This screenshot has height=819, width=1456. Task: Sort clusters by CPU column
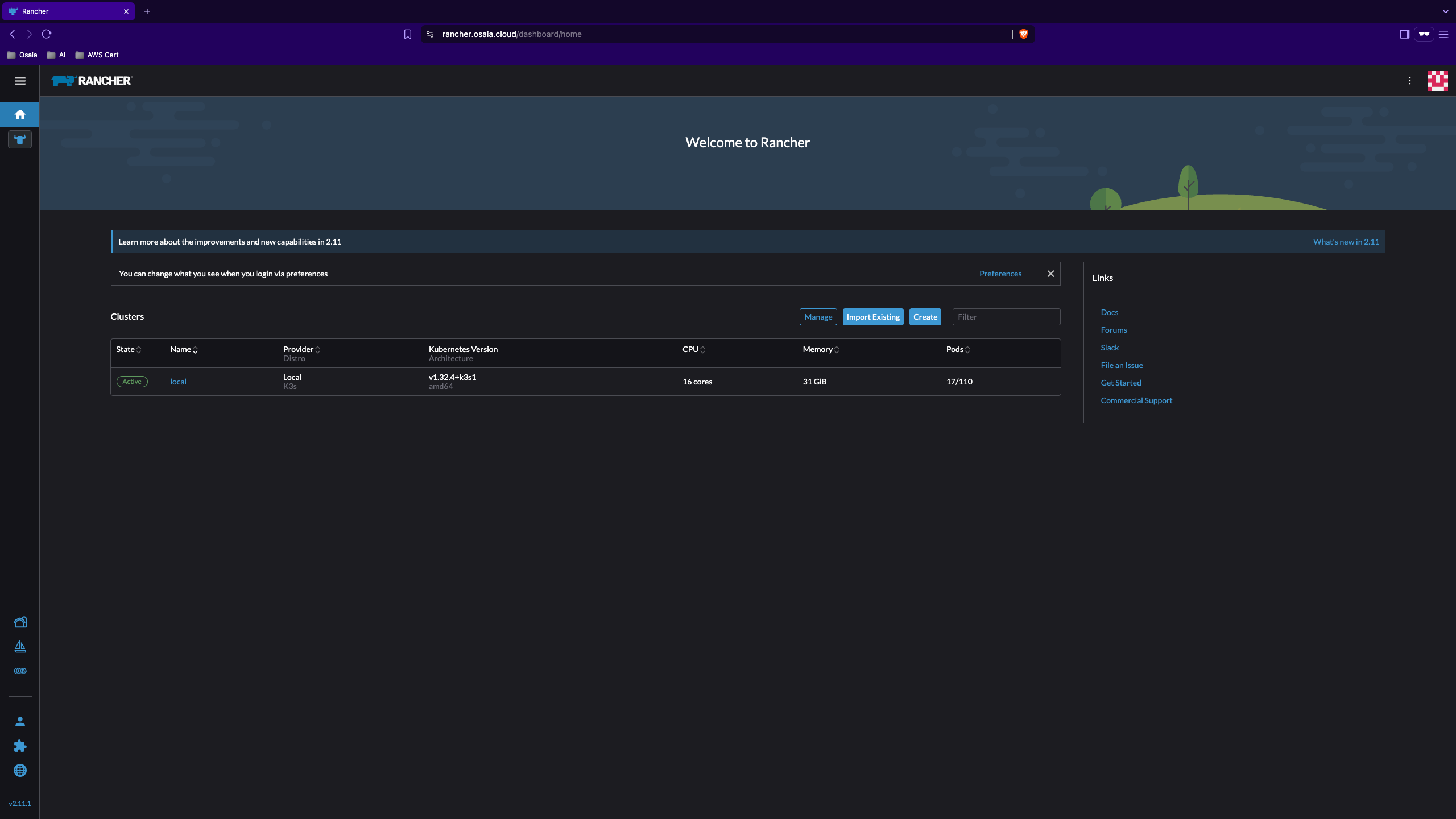point(694,349)
